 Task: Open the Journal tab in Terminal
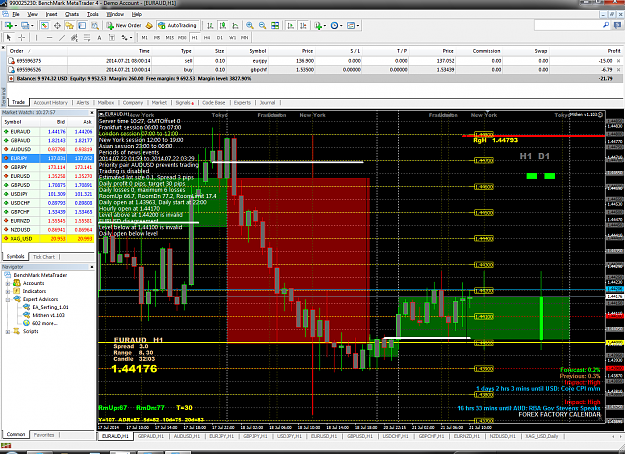click(267, 102)
